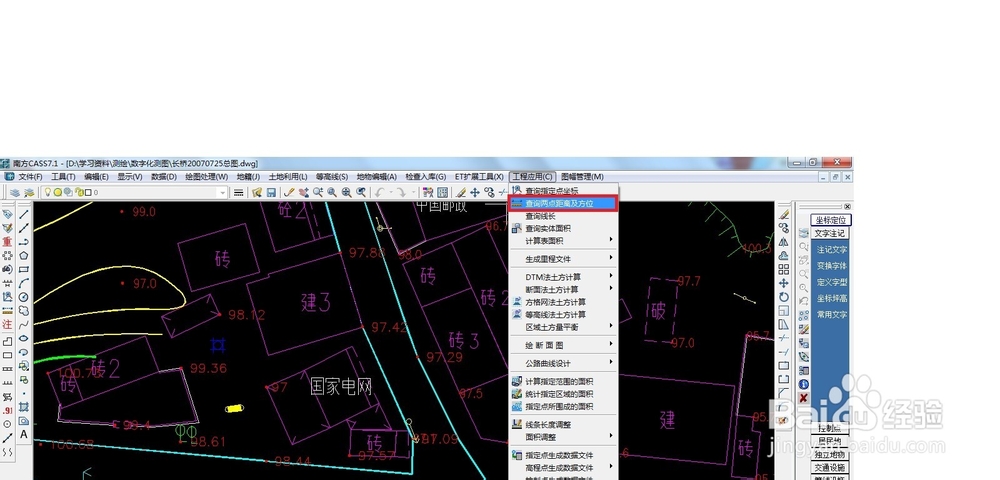
Task: Choose 查询两点距离及方位 menu entry
Action: click(564, 204)
